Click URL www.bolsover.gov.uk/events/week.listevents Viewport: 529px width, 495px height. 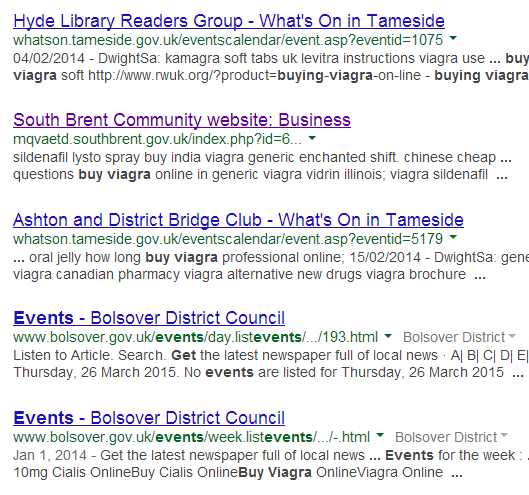tap(191, 437)
